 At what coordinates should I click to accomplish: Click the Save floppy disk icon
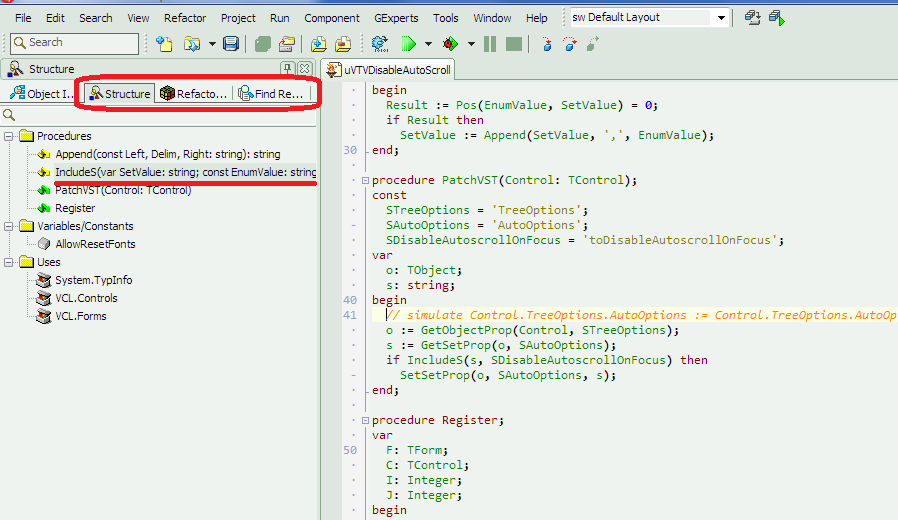[231, 44]
